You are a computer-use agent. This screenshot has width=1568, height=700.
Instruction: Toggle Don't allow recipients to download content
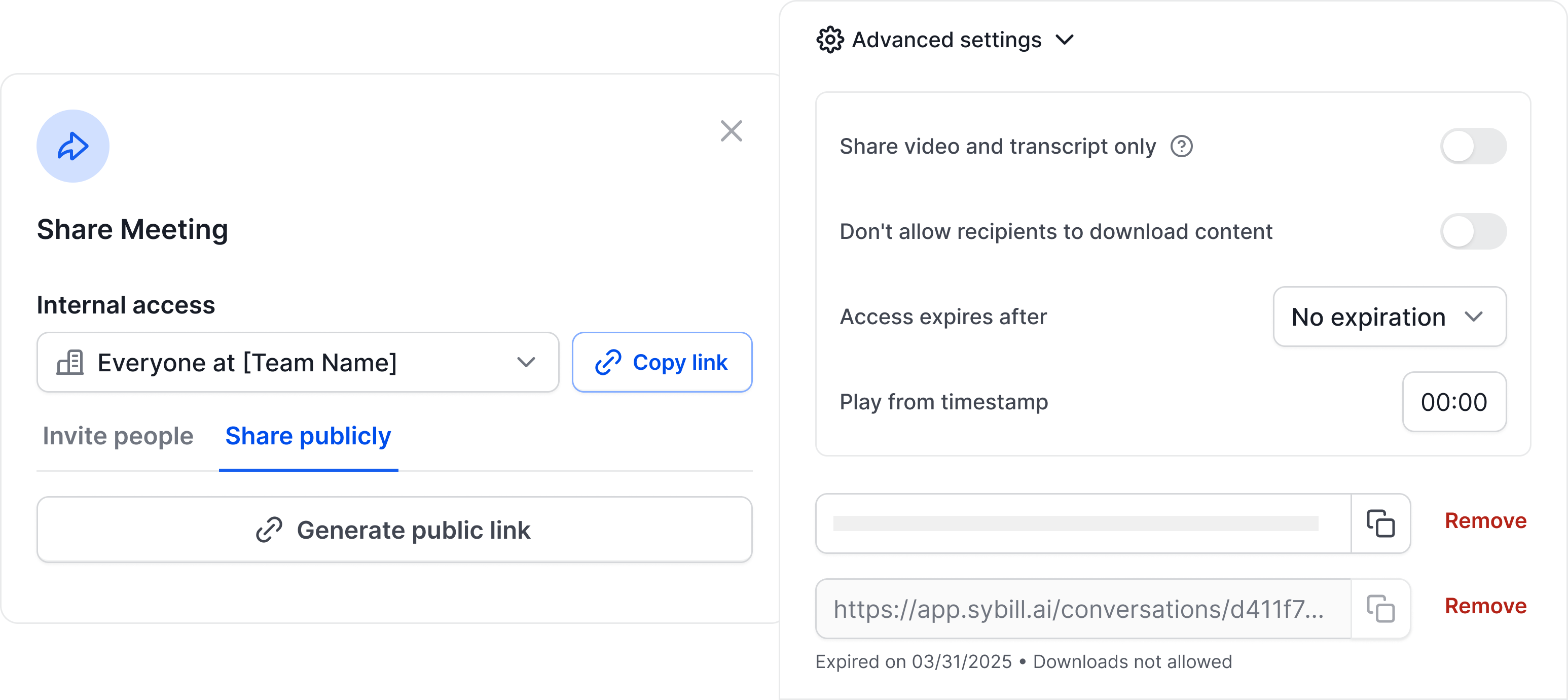1472,231
